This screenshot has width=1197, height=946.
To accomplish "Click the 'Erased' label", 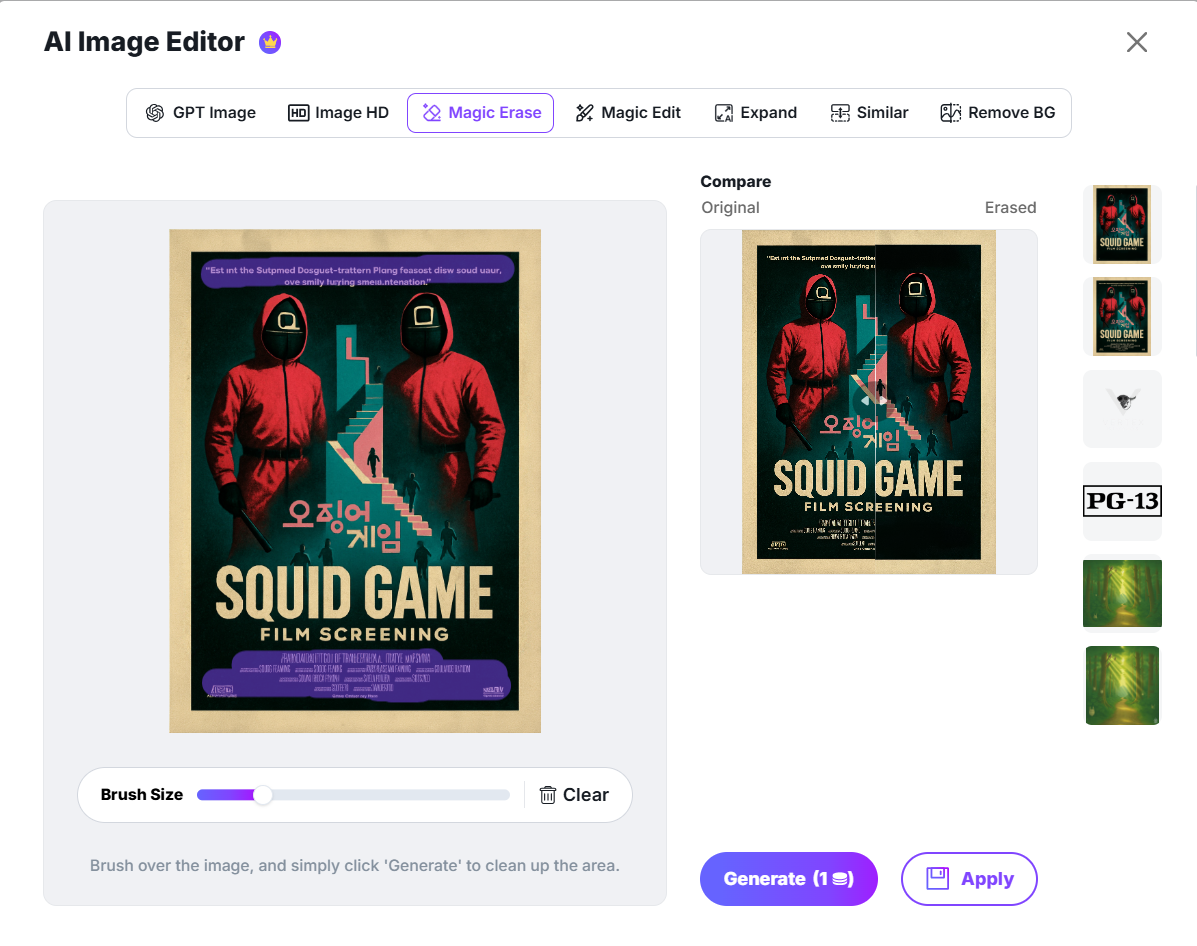I will [1010, 208].
